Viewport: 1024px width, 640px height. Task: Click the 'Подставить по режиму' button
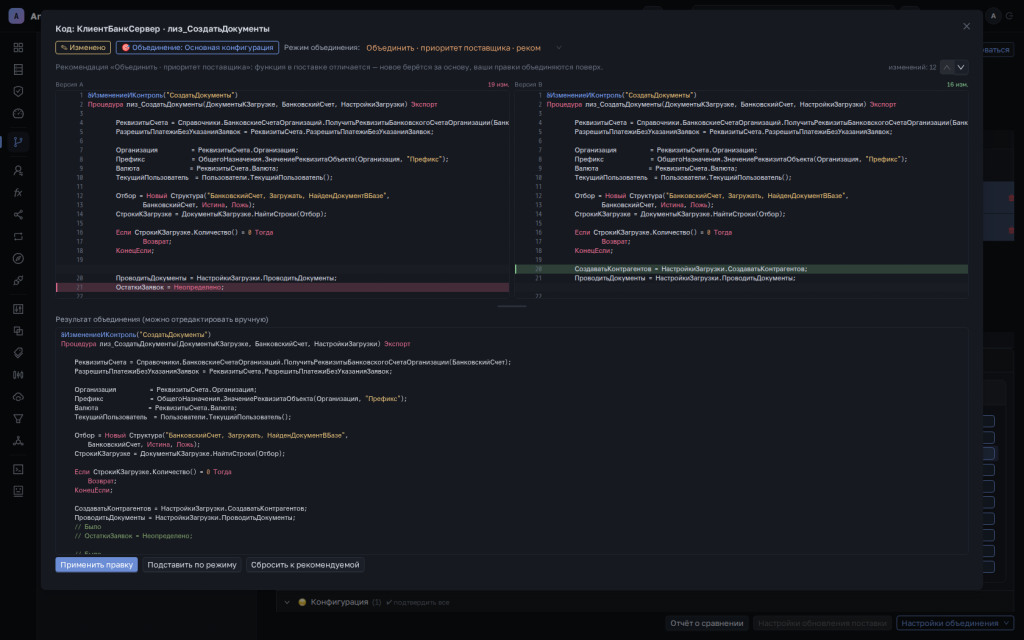click(x=192, y=565)
